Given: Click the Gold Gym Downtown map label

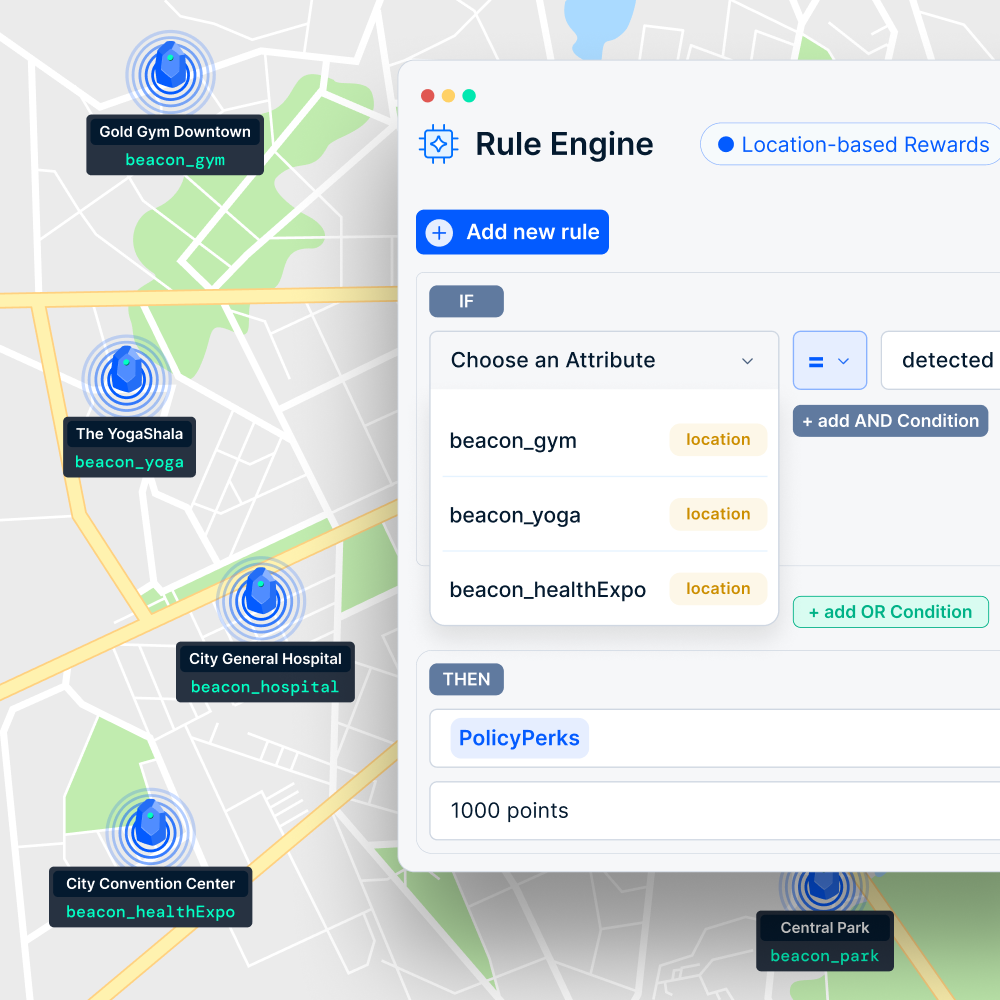Looking at the screenshot, I should [175, 132].
